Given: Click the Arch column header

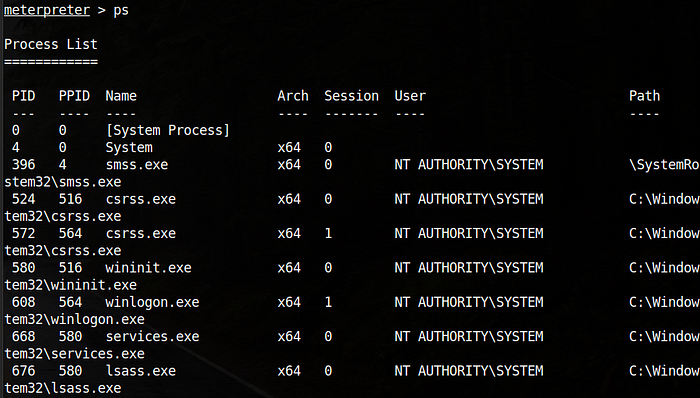Looking at the screenshot, I should pyautogui.click(x=293, y=96).
